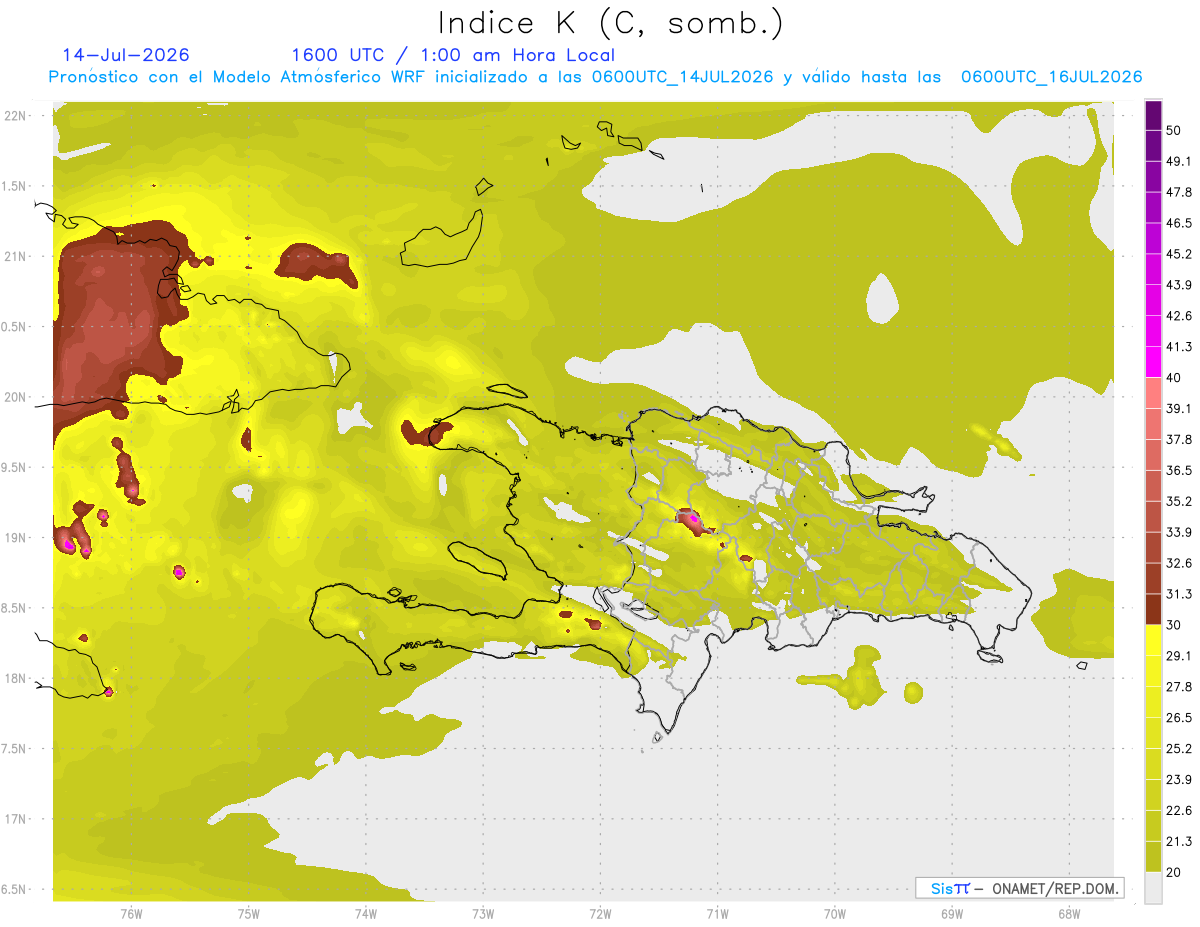Click the colorbar label '42.6'
This screenshot has width=1200, height=927.
coord(1179,316)
